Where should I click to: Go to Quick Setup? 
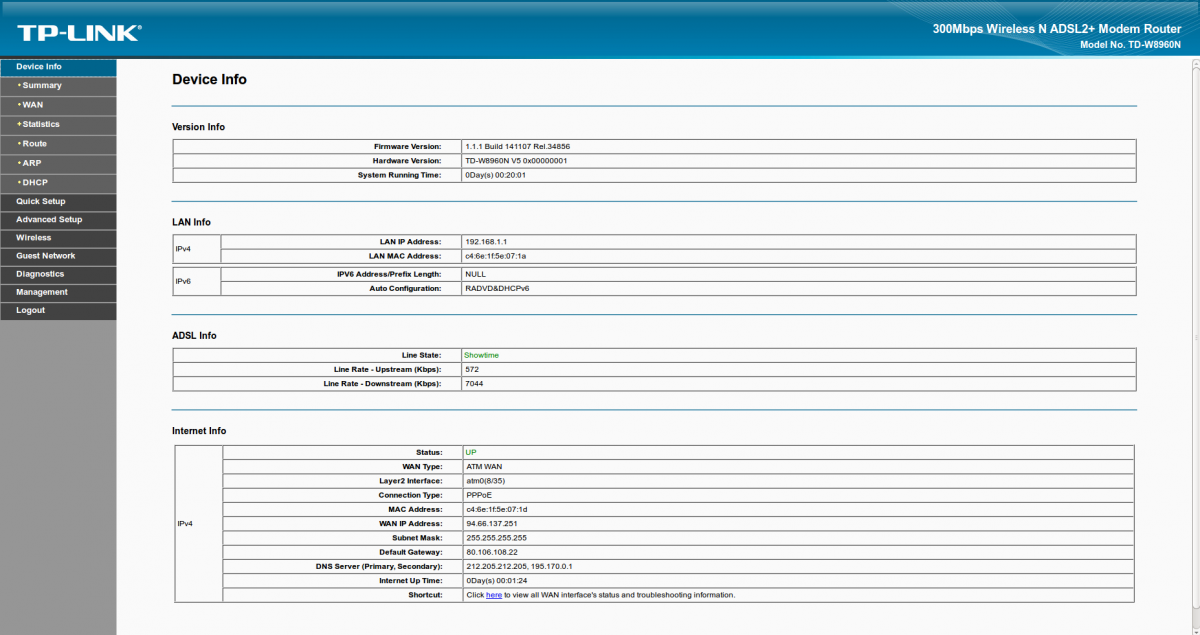click(58, 201)
